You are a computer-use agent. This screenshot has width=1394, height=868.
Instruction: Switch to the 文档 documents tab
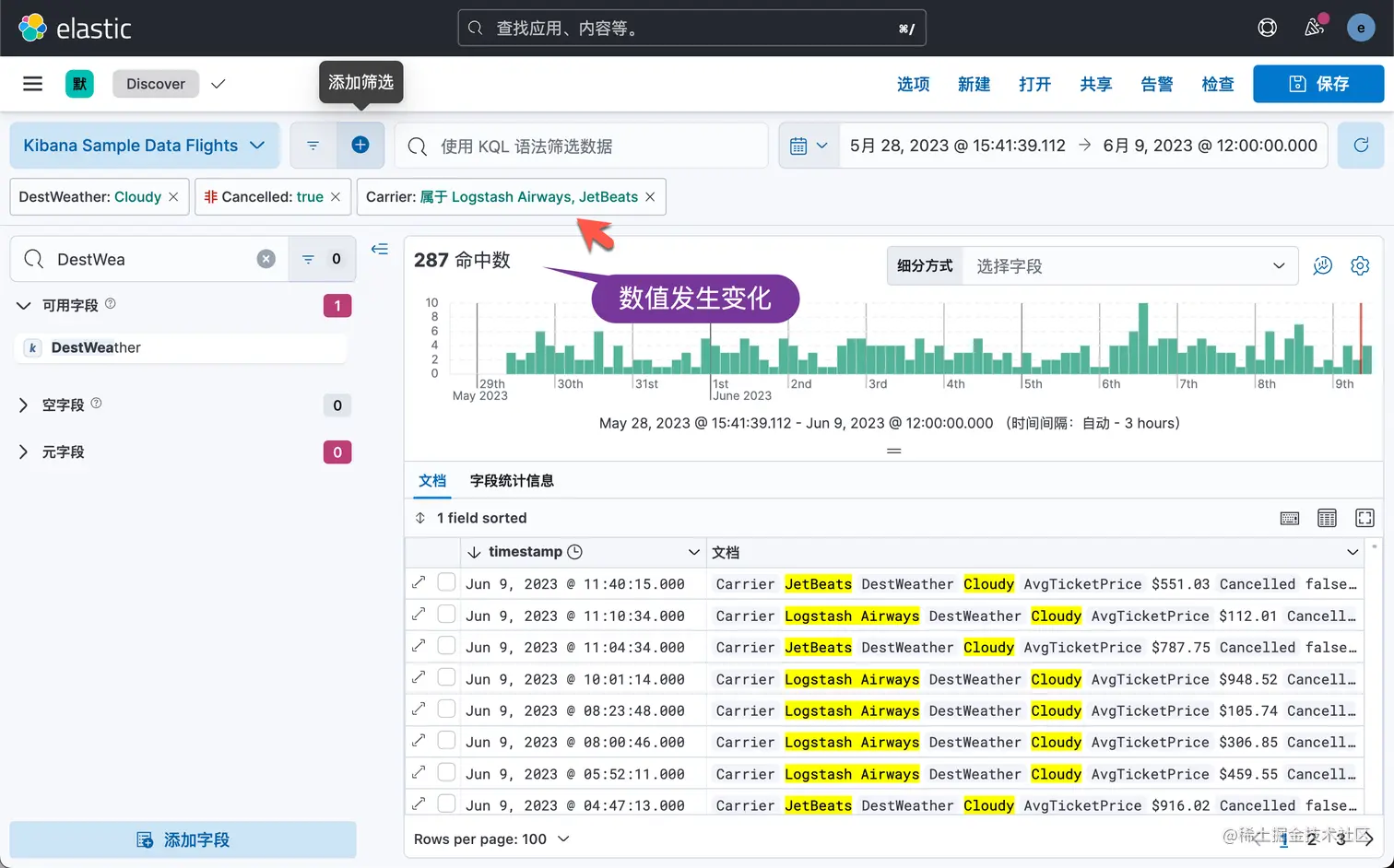tap(432, 481)
